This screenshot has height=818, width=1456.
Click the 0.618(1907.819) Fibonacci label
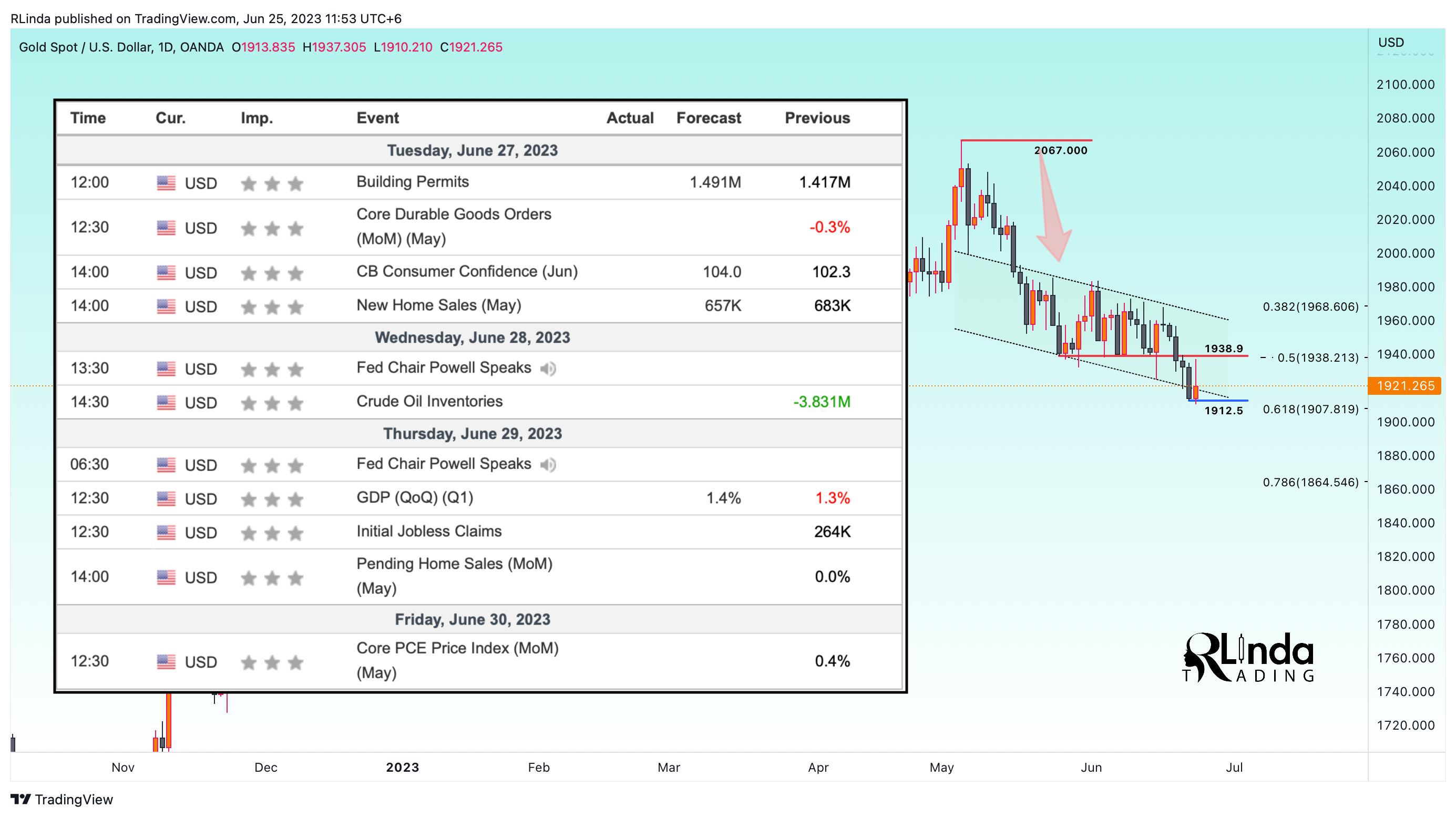[x=1311, y=410]
